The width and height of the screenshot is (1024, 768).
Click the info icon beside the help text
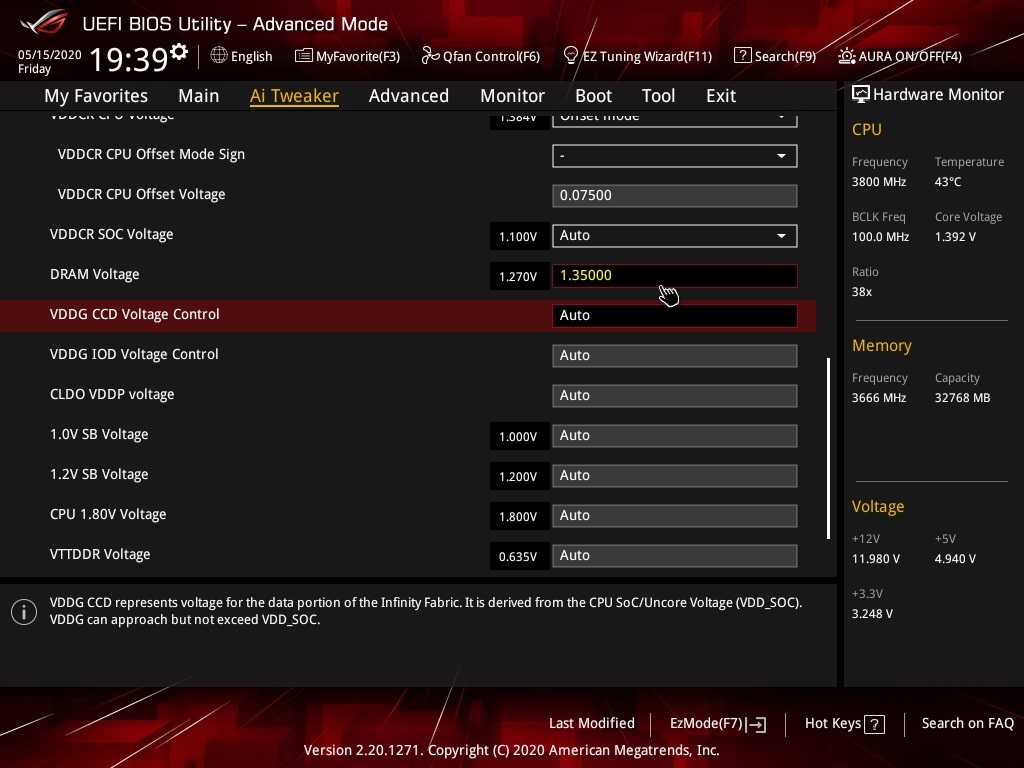tap(24, 612)
